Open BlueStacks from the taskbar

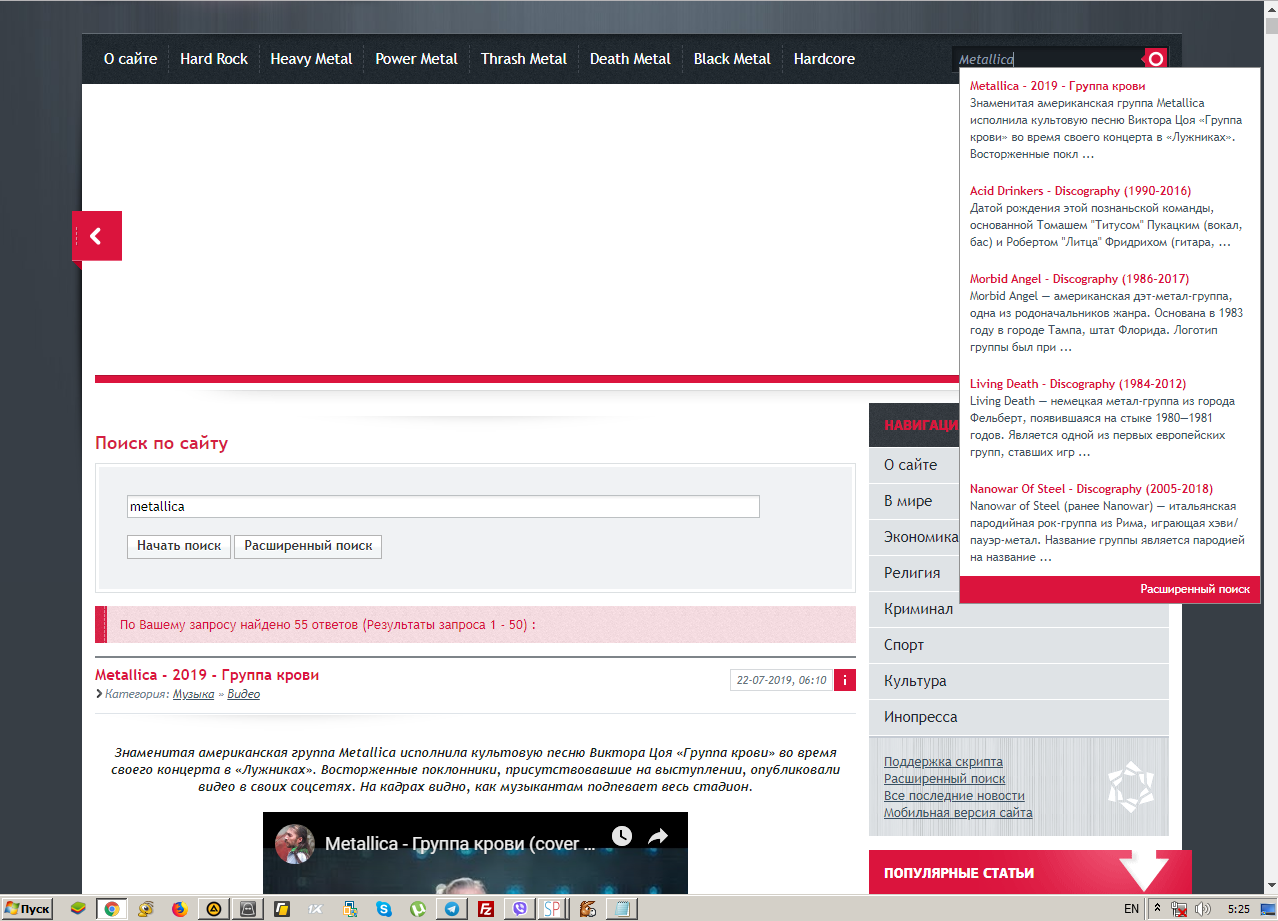click(78, 909)
